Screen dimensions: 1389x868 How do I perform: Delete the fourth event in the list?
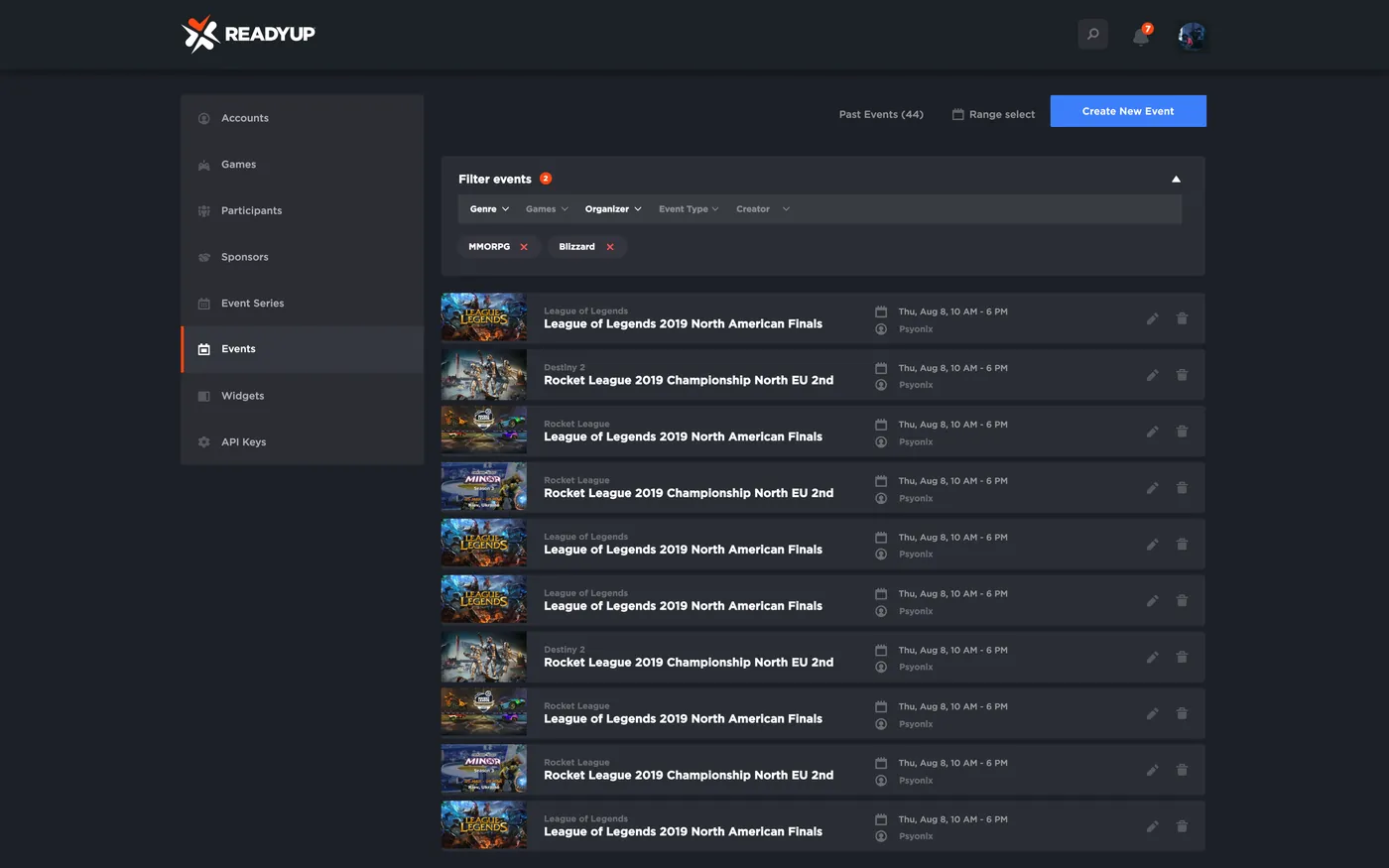[1182, 489]
